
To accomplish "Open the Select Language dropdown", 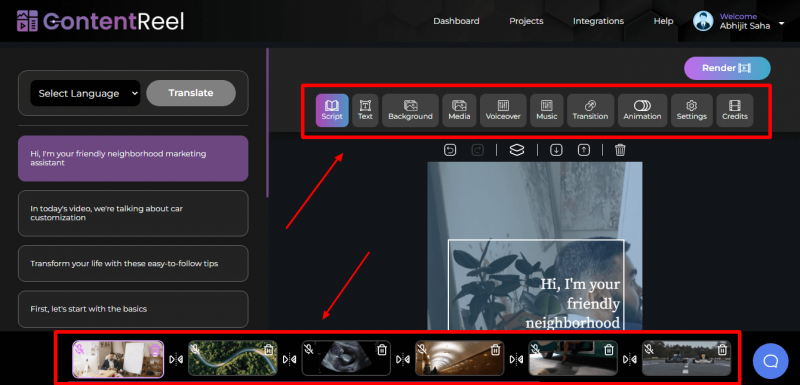I will point(85,93).
